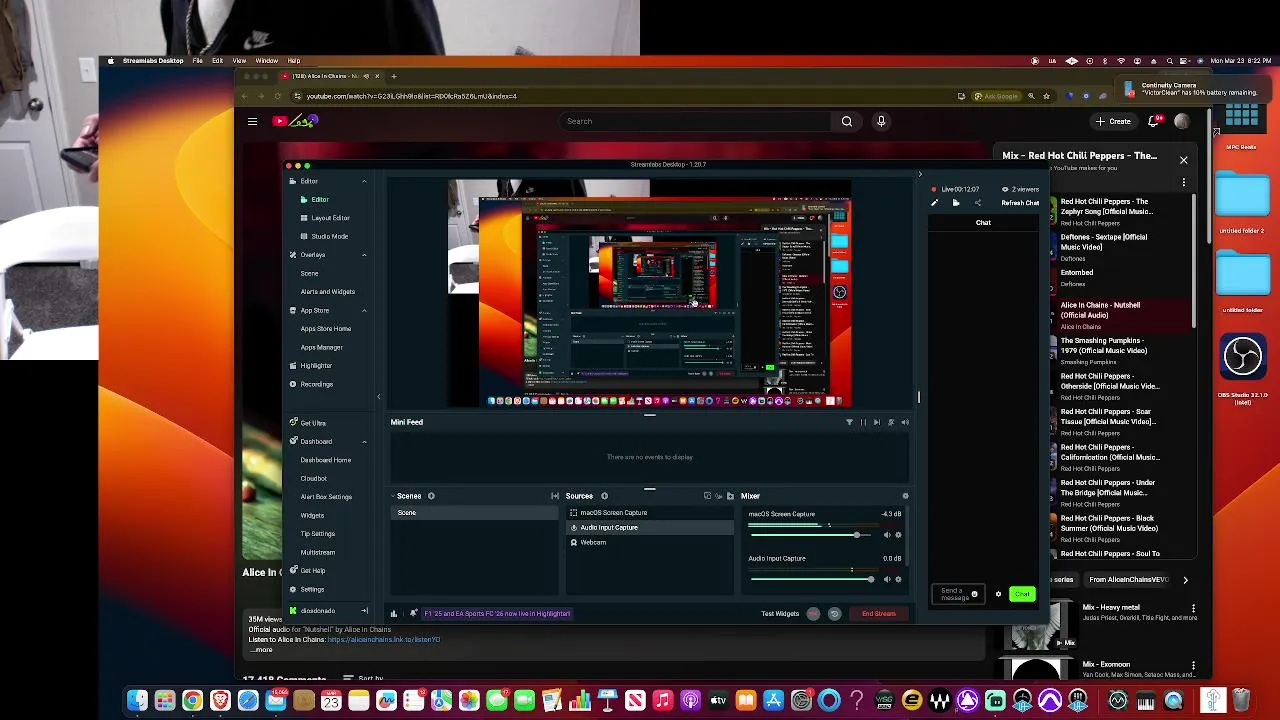
Task: Open the scene transitions icon beside Scenes
Action: 555,496
